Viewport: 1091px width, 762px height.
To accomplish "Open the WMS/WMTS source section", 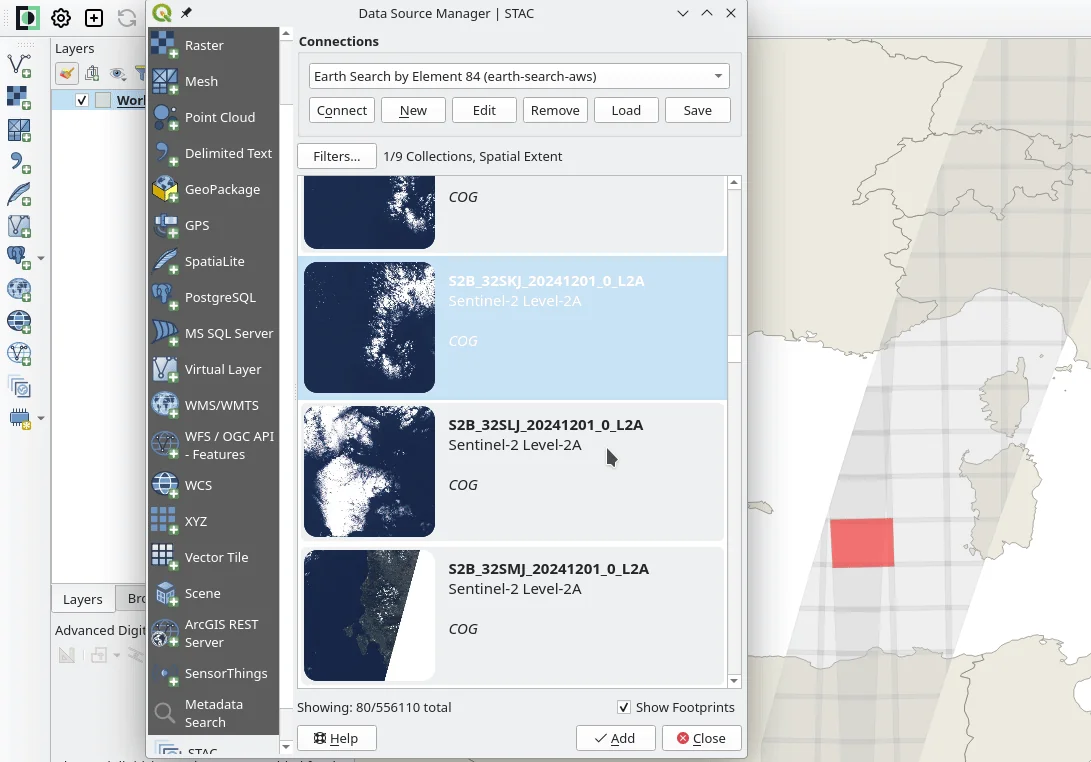I will coord(221,406).
